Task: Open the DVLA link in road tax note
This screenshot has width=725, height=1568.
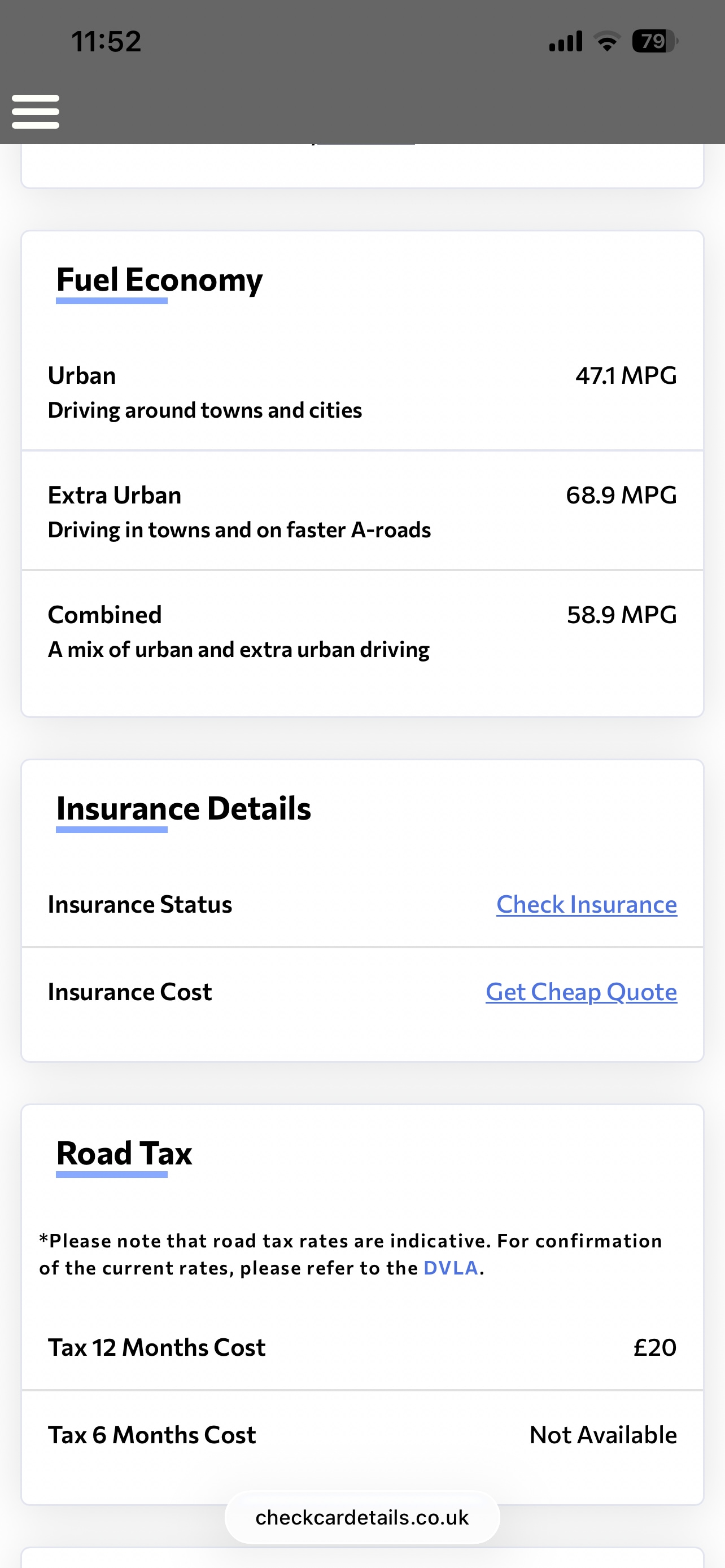Action: (x=451, y=1268)
